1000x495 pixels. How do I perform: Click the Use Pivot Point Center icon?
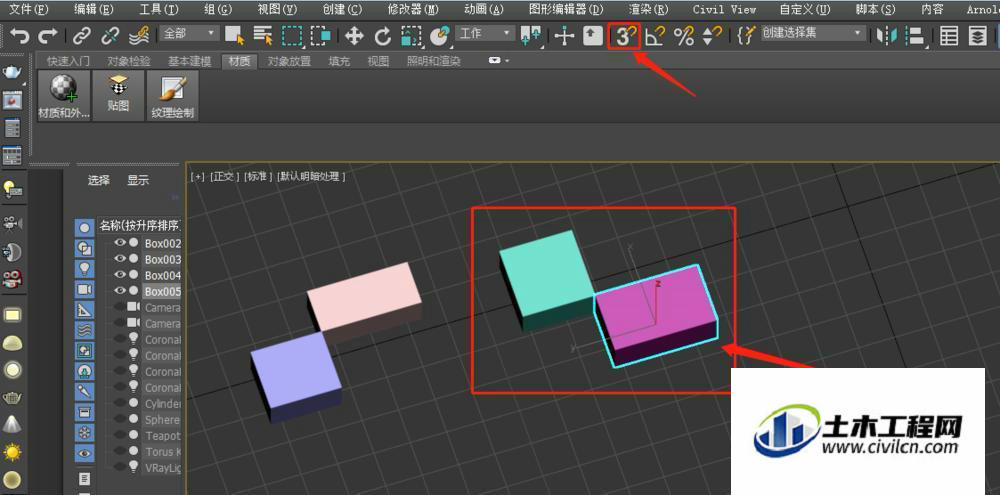pyautogui.click(x=530, y=36)
